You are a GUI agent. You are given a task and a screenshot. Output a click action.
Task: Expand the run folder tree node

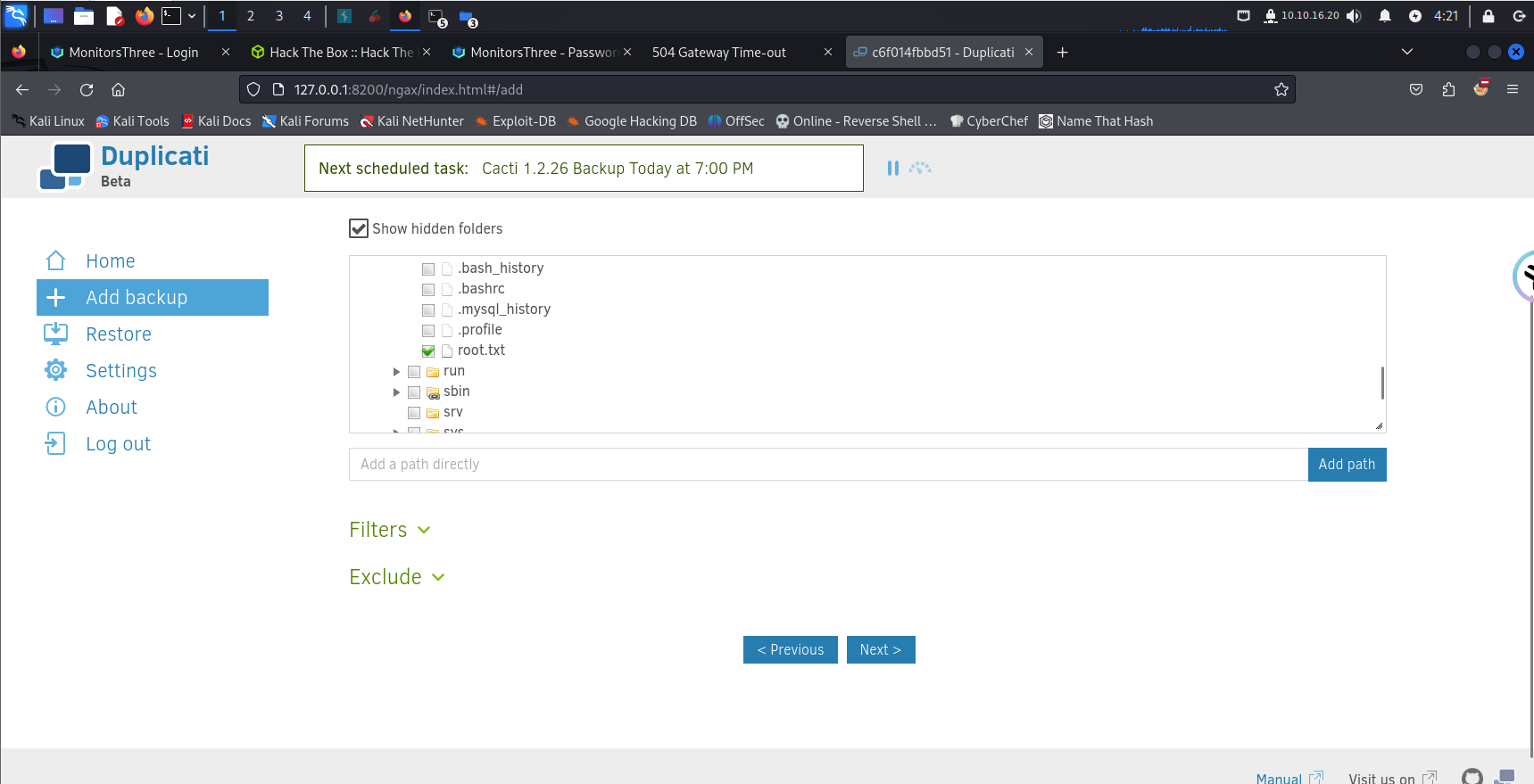(396, 371)
